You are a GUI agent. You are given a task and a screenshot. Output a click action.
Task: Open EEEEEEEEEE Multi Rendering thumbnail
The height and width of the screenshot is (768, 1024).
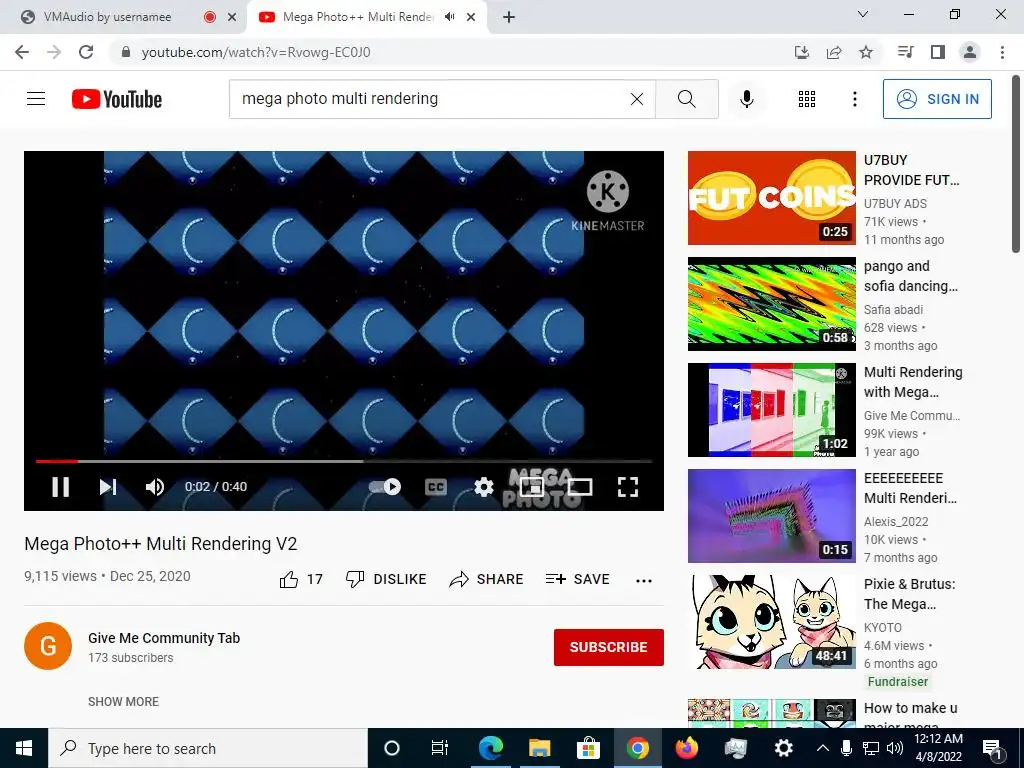pos(771,516)
